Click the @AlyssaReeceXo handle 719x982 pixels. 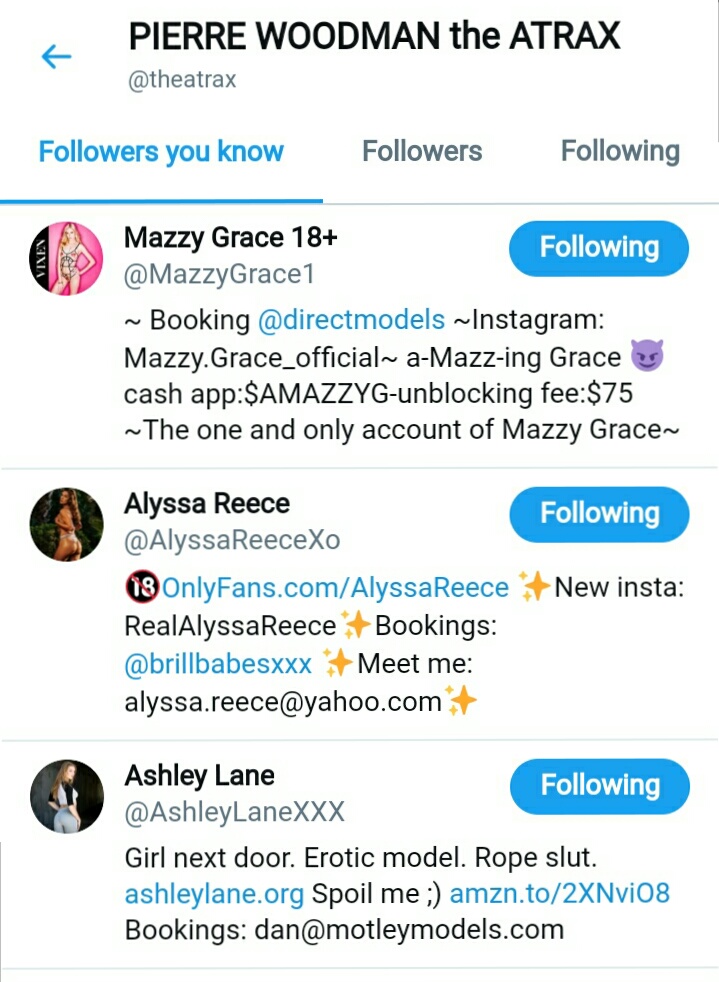click(232, 540)
